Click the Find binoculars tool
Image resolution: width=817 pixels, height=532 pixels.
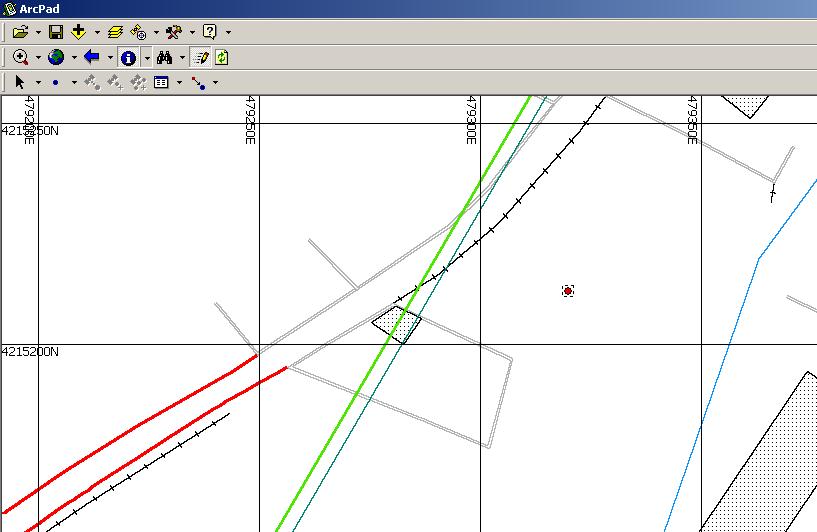[165, 57]
